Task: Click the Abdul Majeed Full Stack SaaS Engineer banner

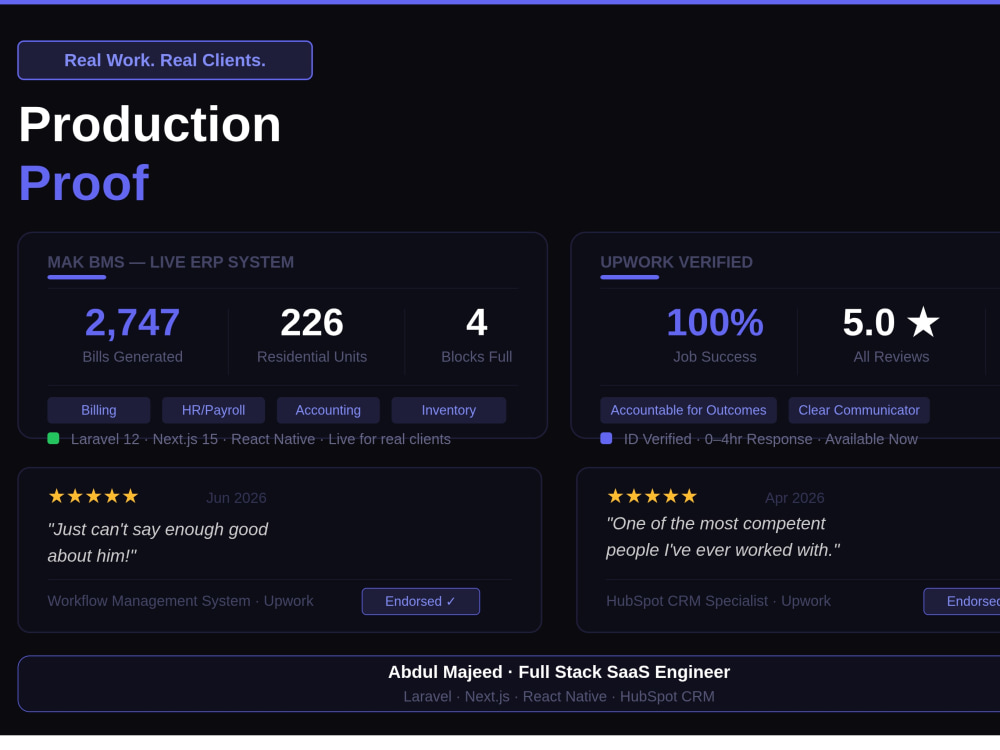Action: tap(509, 684)
